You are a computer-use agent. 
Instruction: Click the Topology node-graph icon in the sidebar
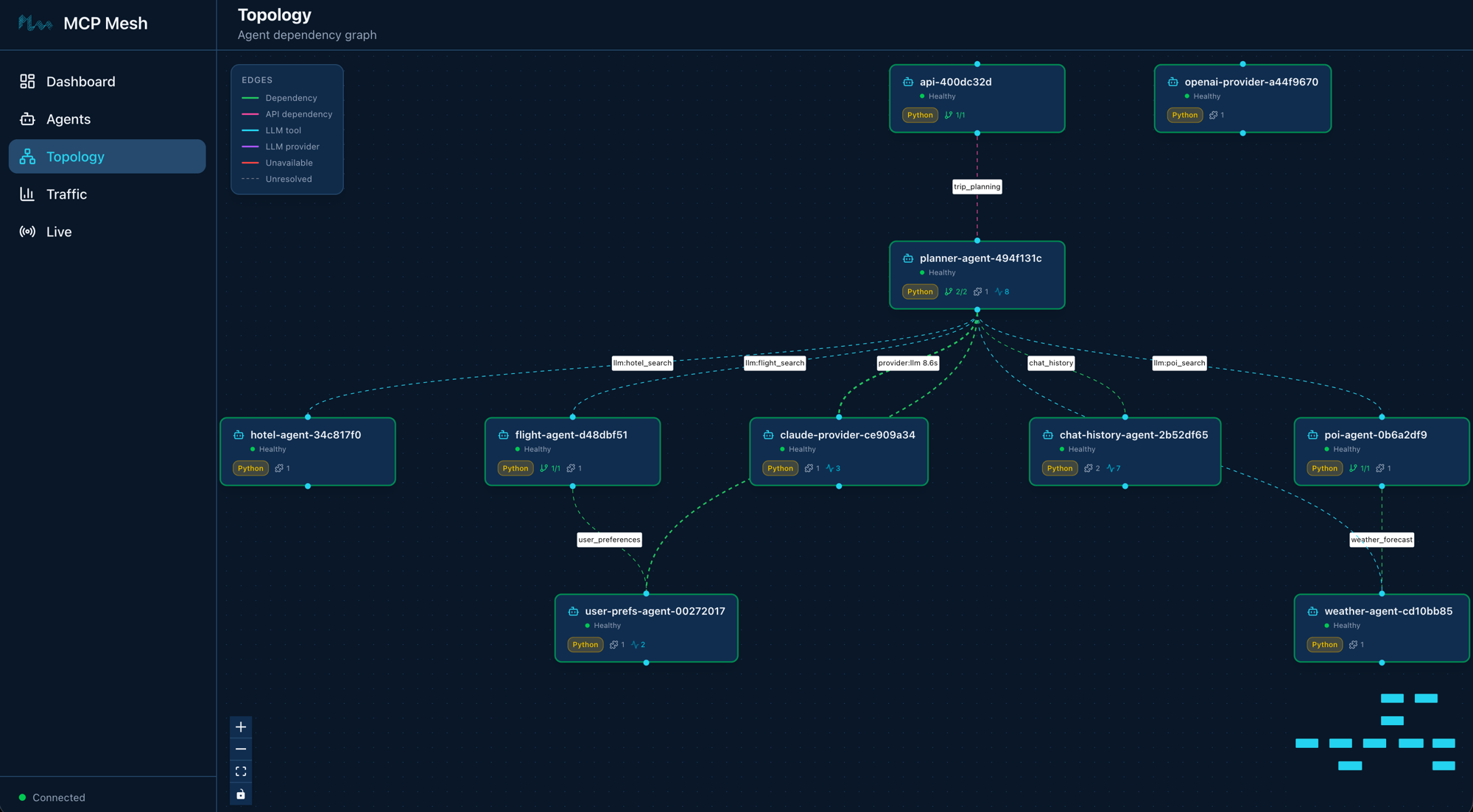tap(27, 156)
